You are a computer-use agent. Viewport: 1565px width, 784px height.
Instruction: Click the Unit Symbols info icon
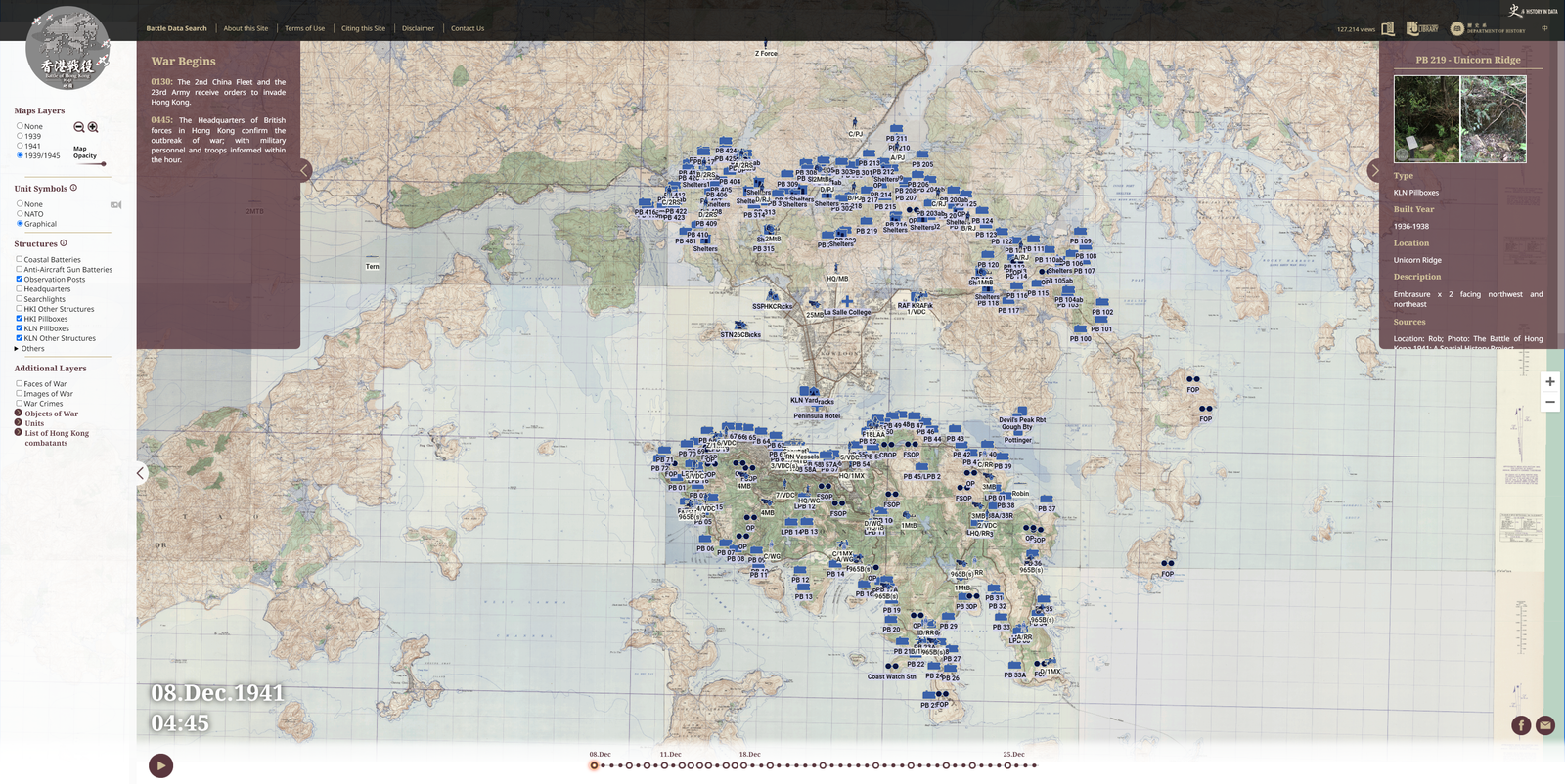point(73,188)
